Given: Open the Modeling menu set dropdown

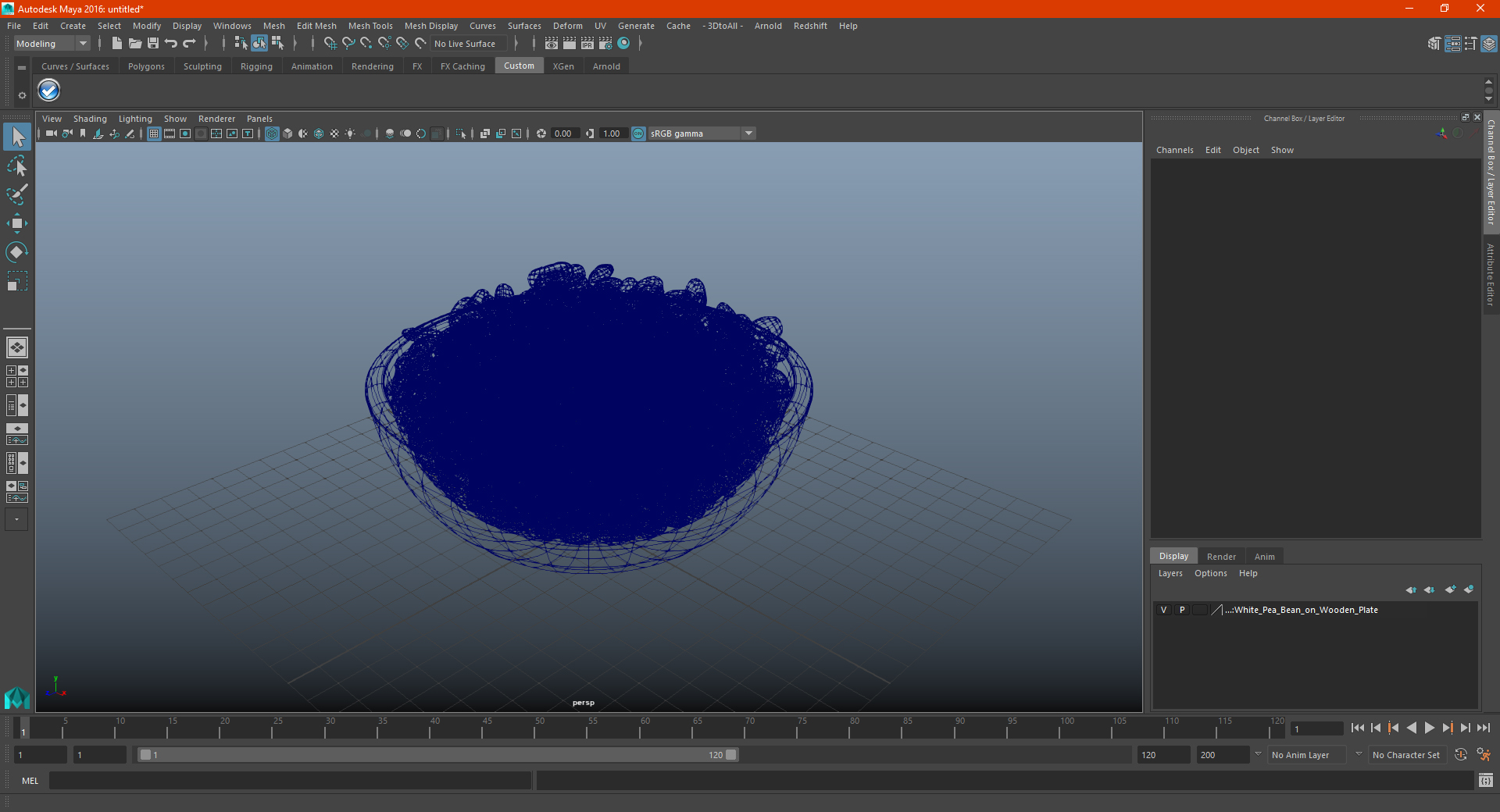Looking at the screenshot, I should point(52,44).
